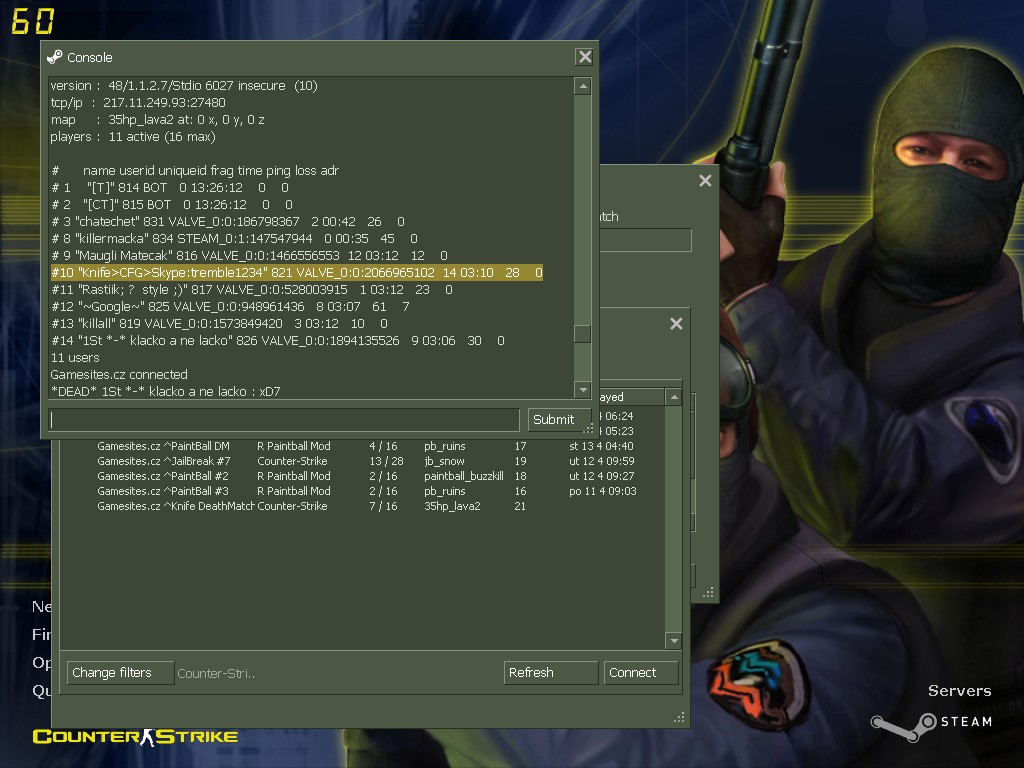Click the 13 / 28 players cell
The height and width of the screenshot is (768, 1024).
point(386,461)
